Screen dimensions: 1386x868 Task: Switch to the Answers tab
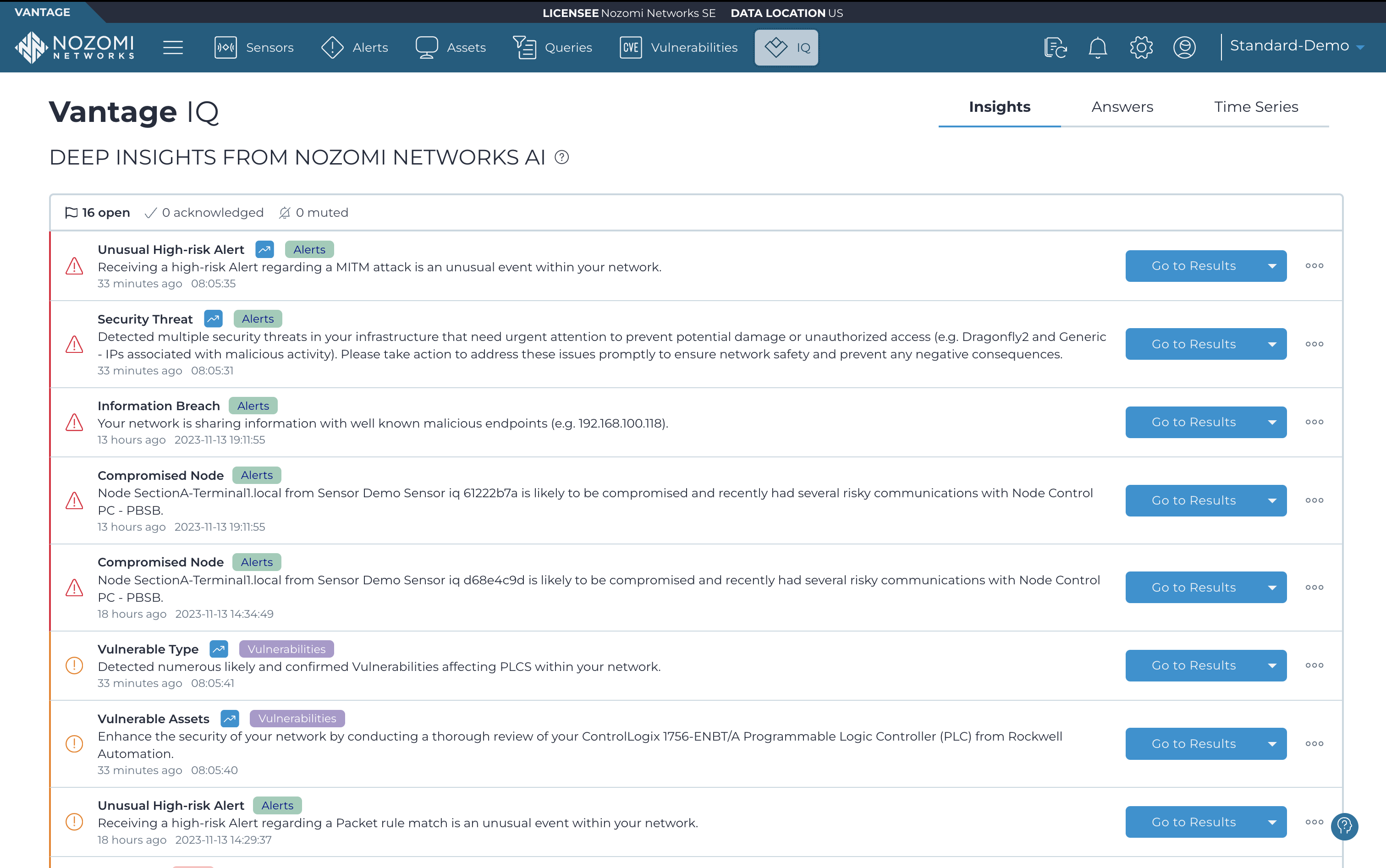click(x=1122, y=107)
